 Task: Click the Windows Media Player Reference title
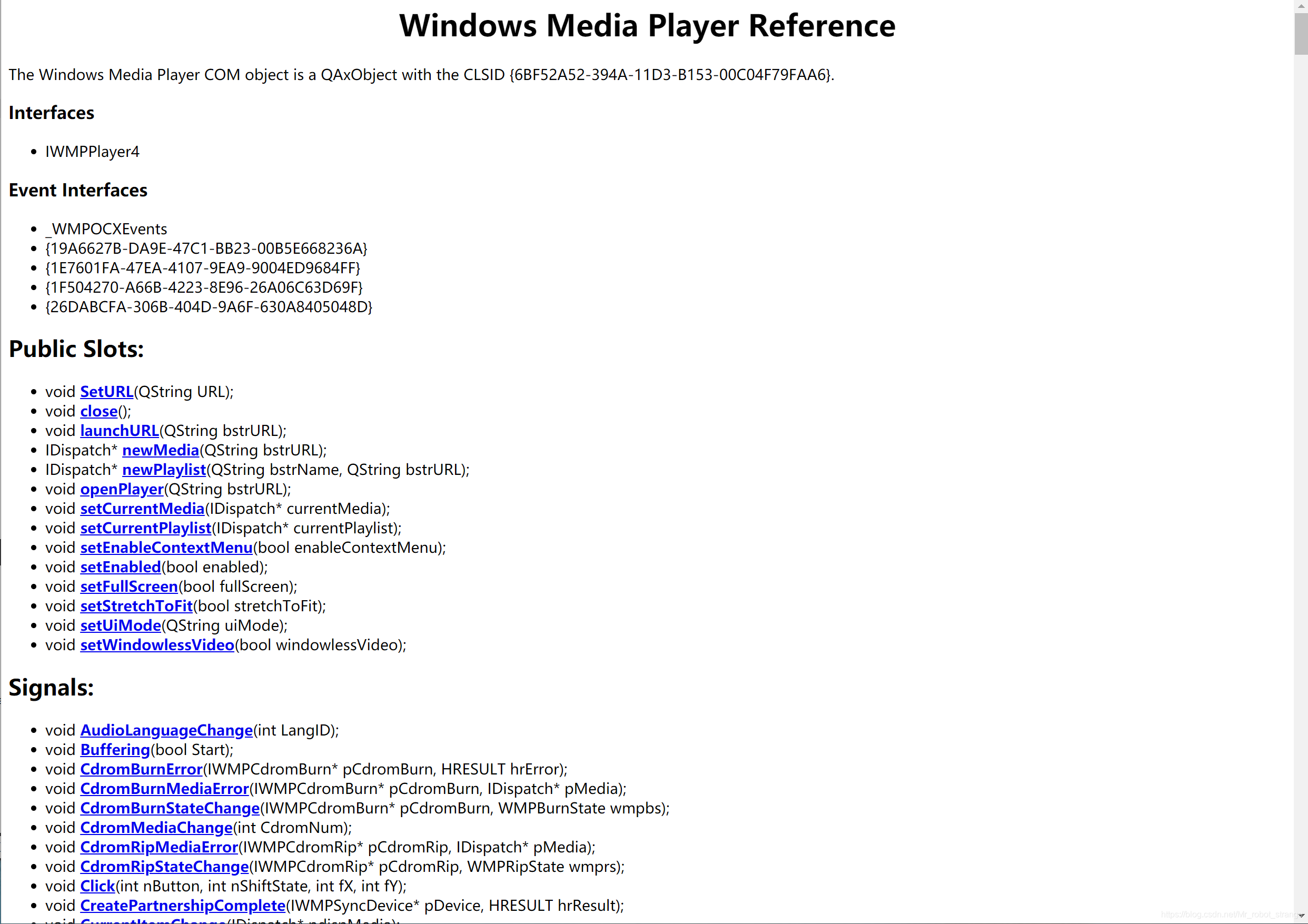647,26
